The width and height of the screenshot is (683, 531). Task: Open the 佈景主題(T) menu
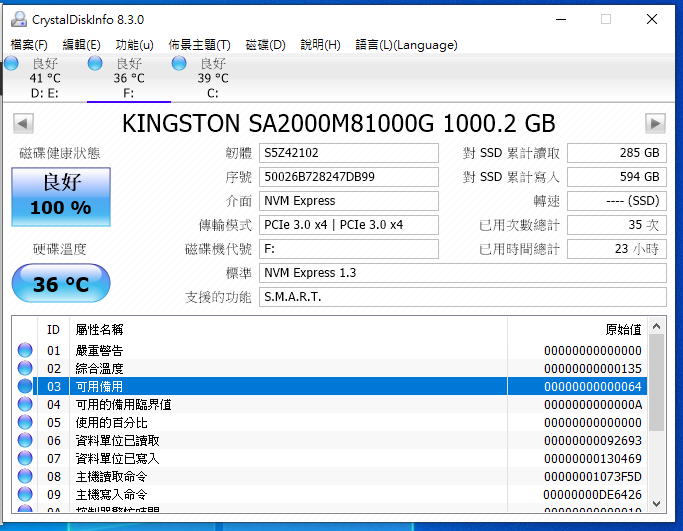199,45
